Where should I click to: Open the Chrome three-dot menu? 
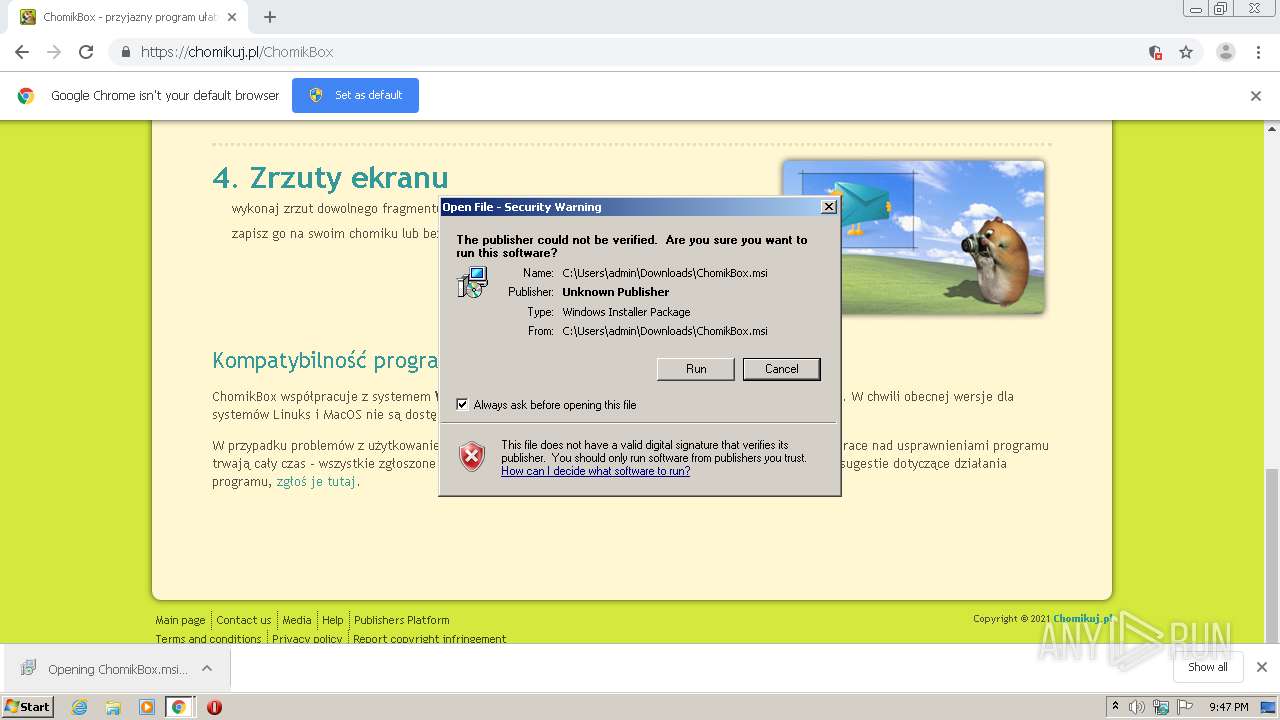click(1259, 52)
